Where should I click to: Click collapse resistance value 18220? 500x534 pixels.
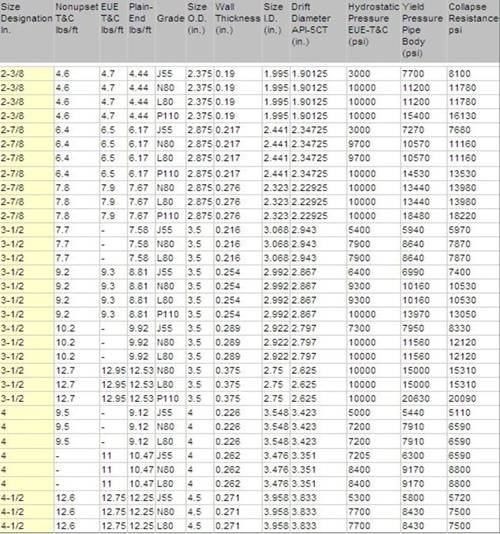click(462, 216)
